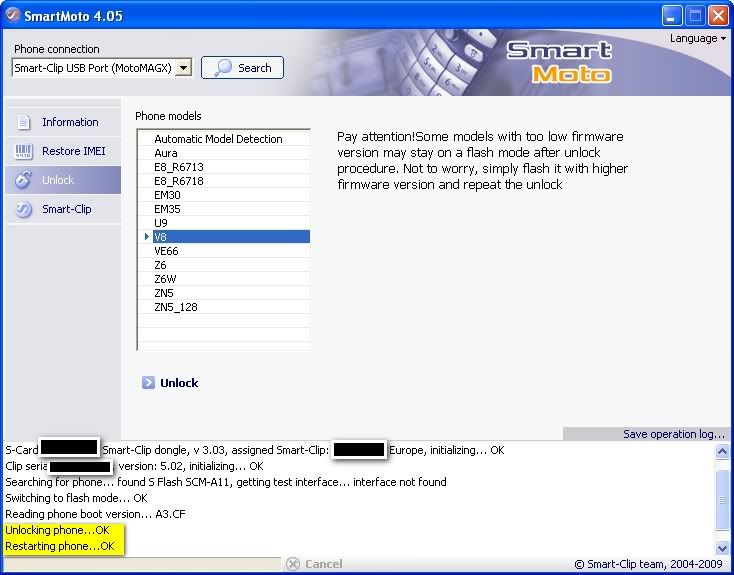The width and height of the screenshot is (734, 575).
Task: Click the 'Searching for phone...' log line
Action: pyautogui.click(x=226, y=482)
